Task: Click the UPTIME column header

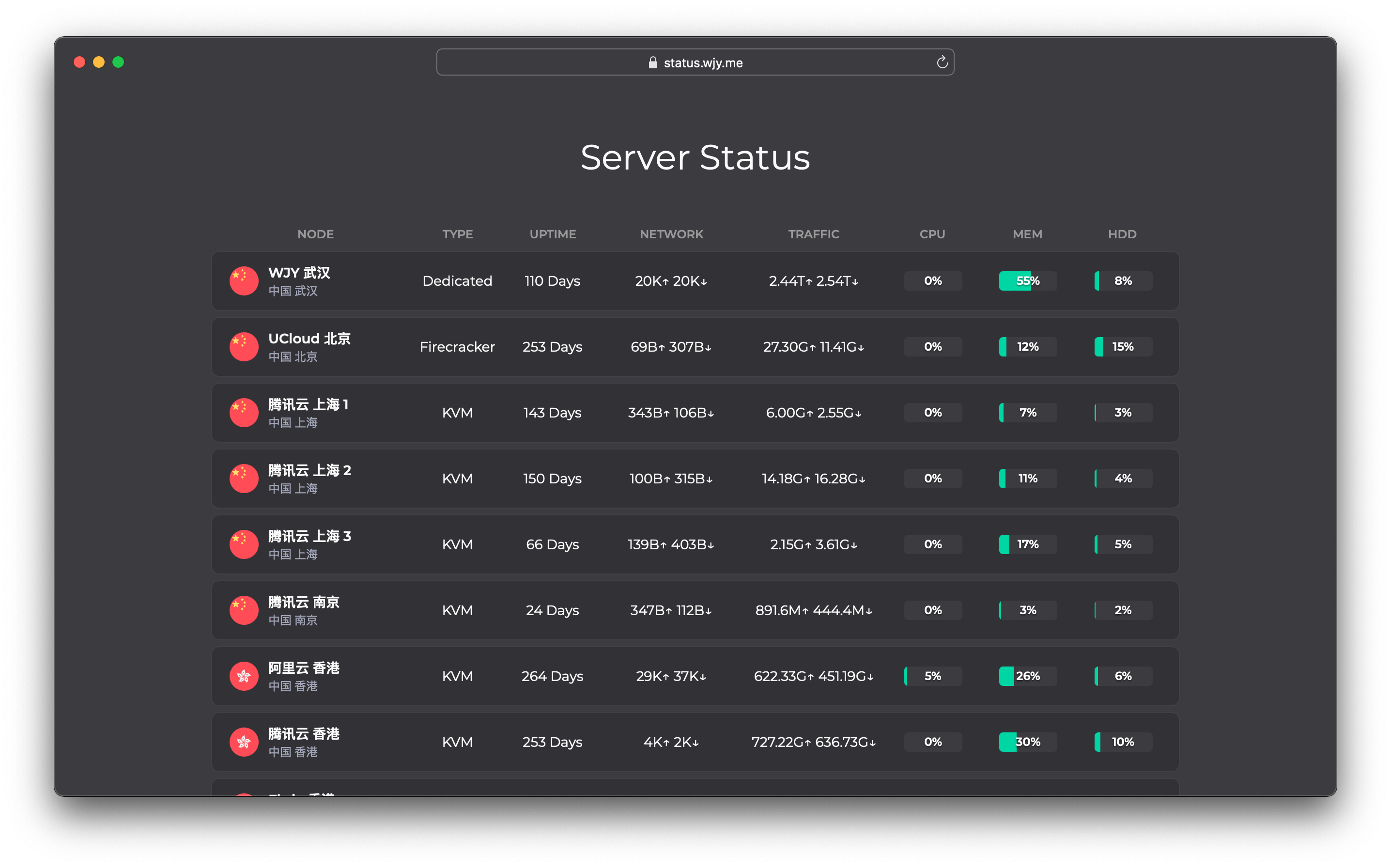Action: 552,234
